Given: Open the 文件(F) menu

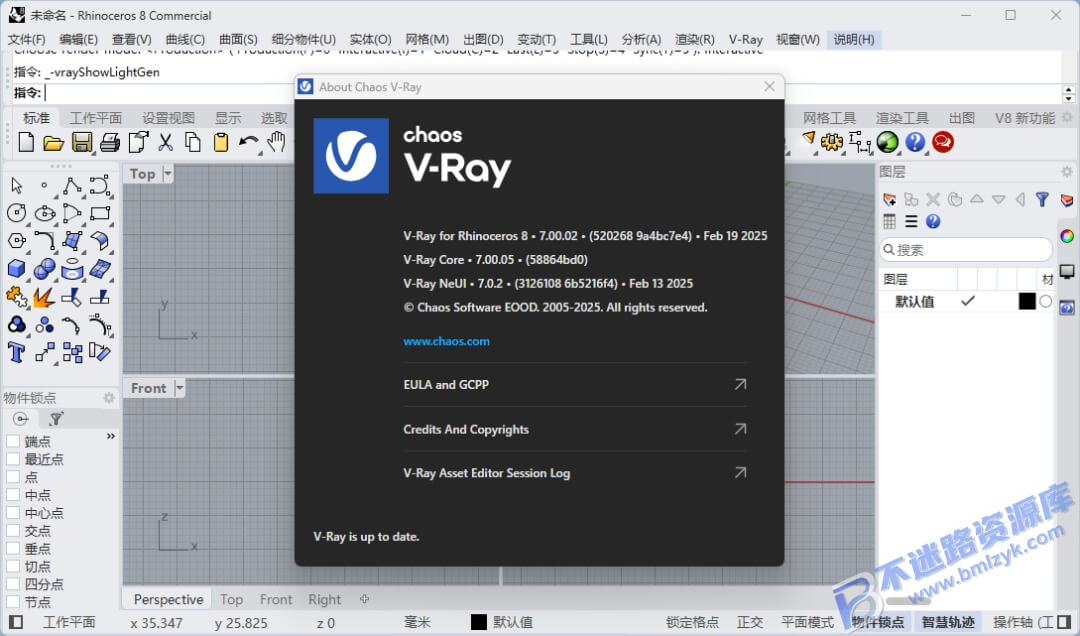Looking at the screenshot, I should point(26,39).
